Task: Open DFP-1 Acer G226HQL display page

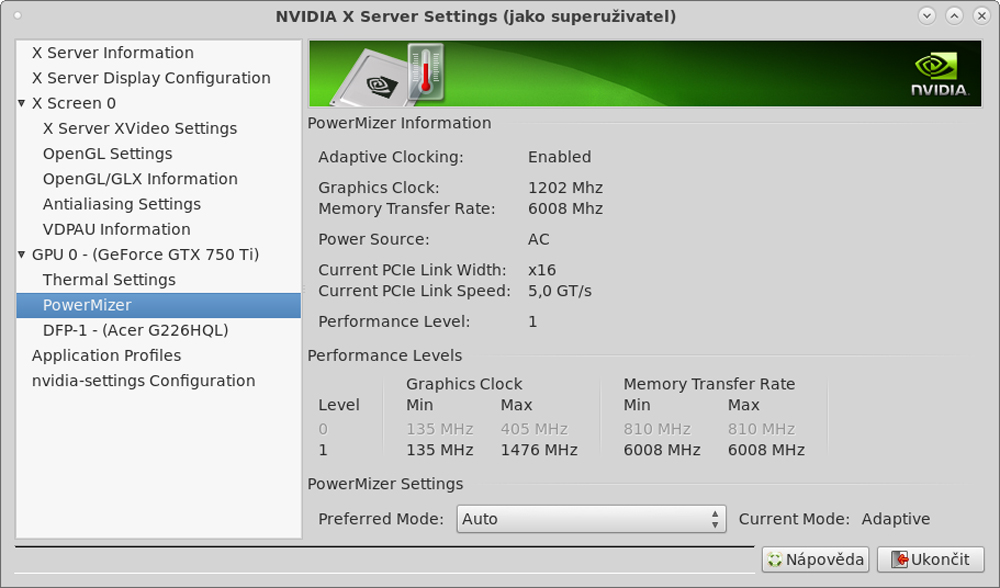Action: (x=135, y=330)
